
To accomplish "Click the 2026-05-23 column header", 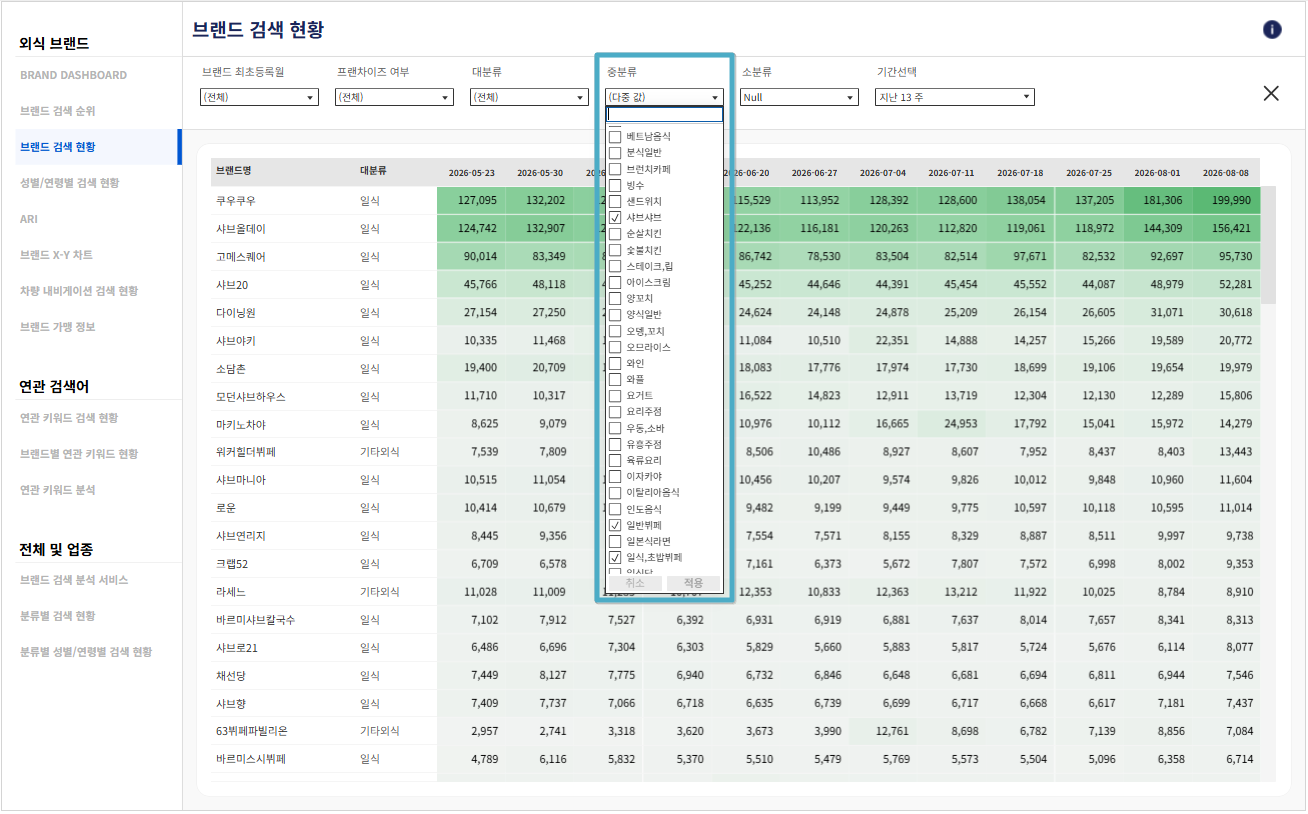I will pyautogui.click(x=471, y=172).
